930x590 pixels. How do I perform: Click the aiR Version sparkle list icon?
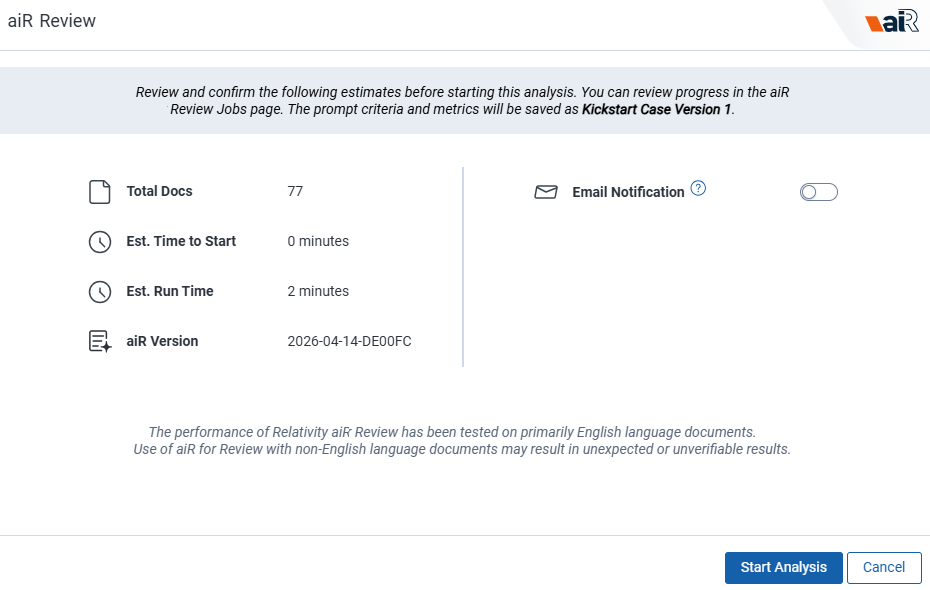pyautogui.click(x=100, y=342)
